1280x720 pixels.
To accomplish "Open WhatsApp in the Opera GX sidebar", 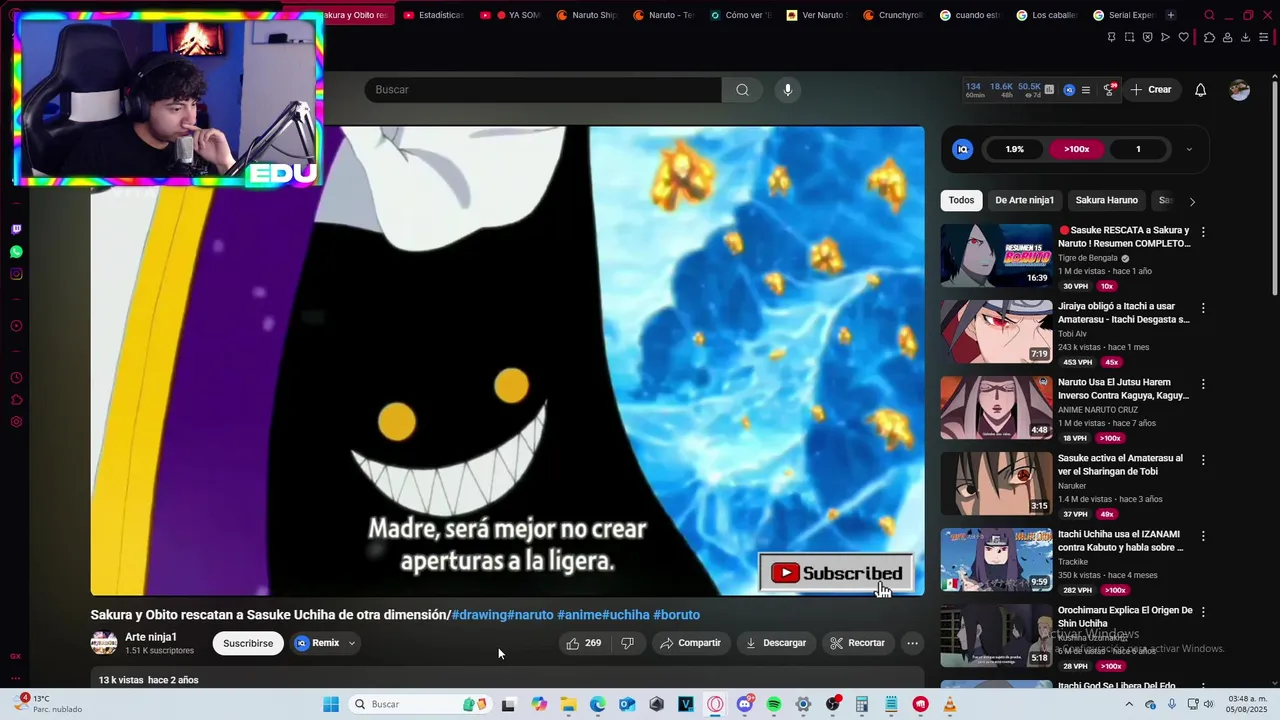I will coord(16,252).
